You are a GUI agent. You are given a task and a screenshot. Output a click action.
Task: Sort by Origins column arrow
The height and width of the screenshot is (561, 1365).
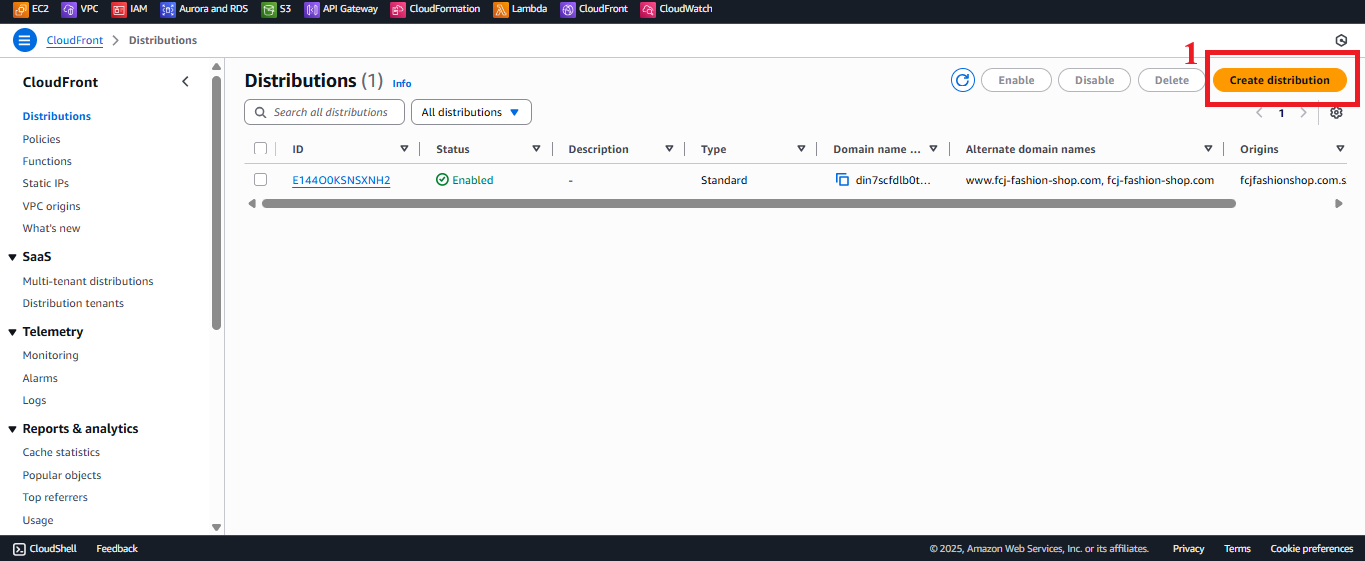point(1340,149)
